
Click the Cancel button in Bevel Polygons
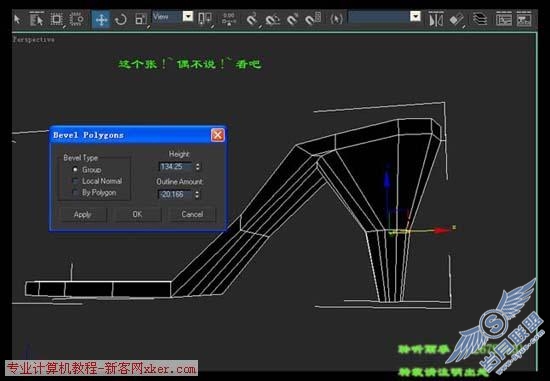tap(192, 214)
